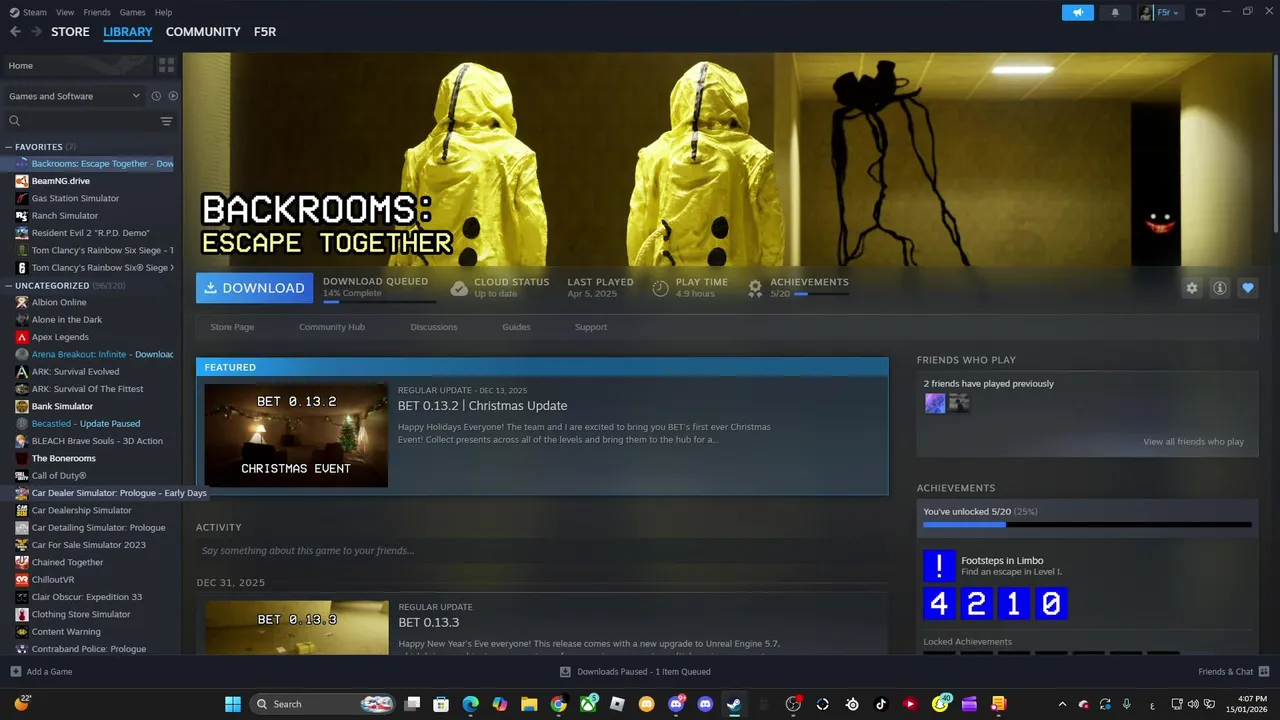Click the activity comment input field
1280x720 pixels.
click(542, 551)
